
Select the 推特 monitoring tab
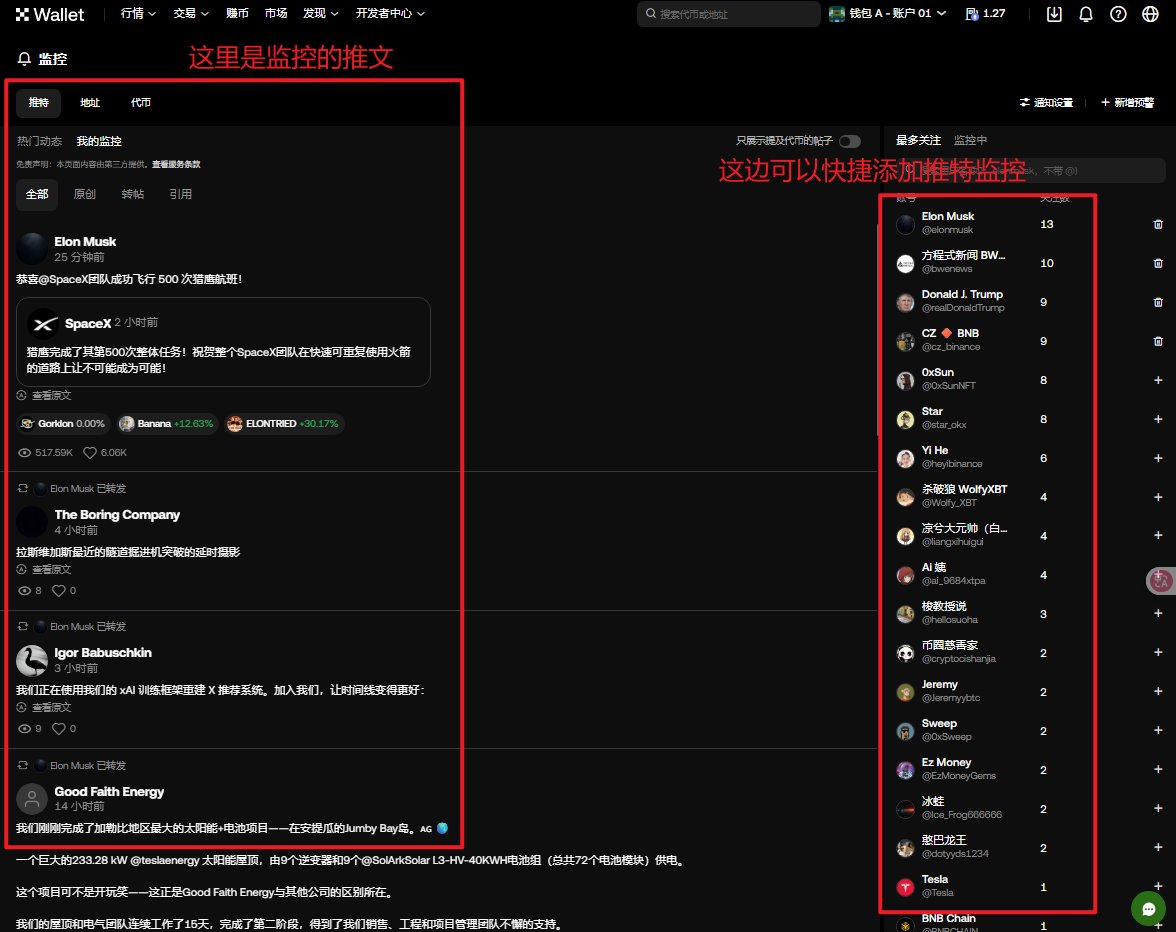[38, 103]
